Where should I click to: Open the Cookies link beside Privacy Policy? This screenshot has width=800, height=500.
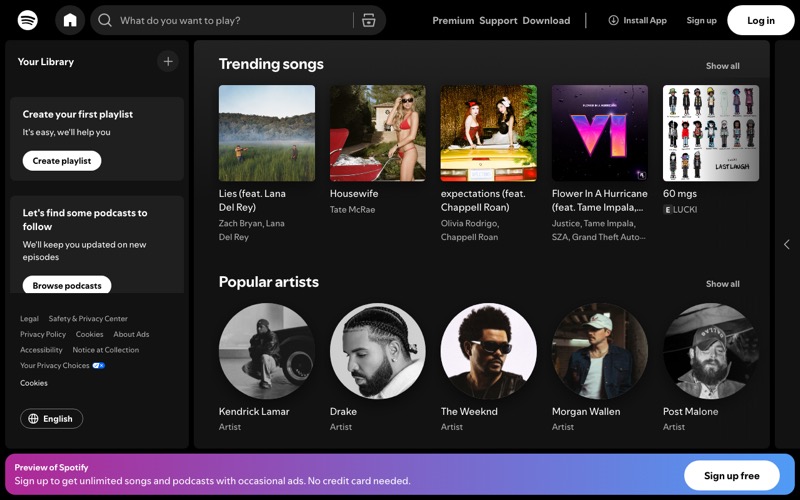(x=89, y=335)
